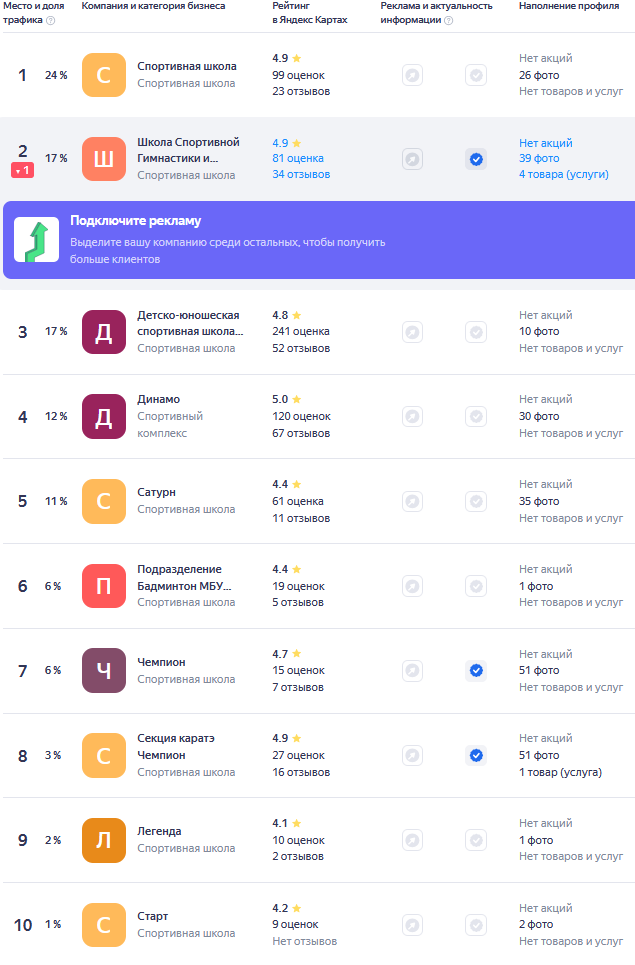
Task: Click the advertising icon in row 7 Чемпион
Action: click(x=412, y=671)
